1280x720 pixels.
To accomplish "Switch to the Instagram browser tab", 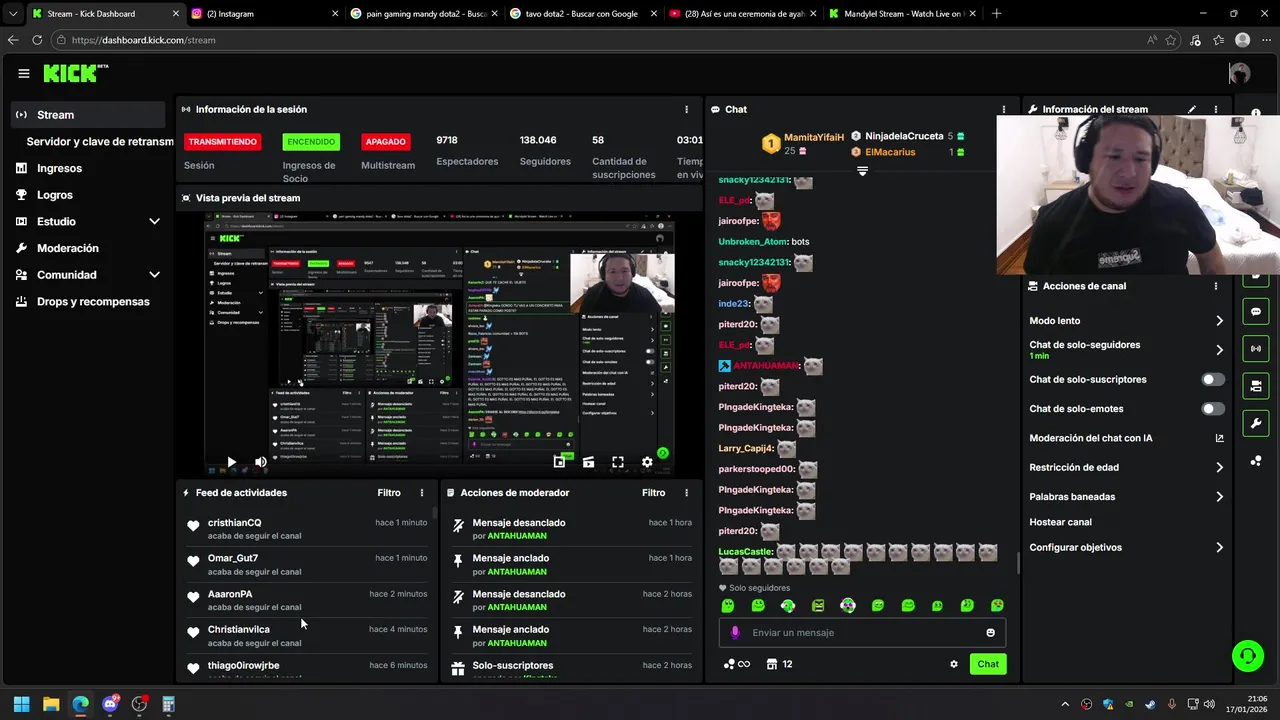I will point(262,14).
